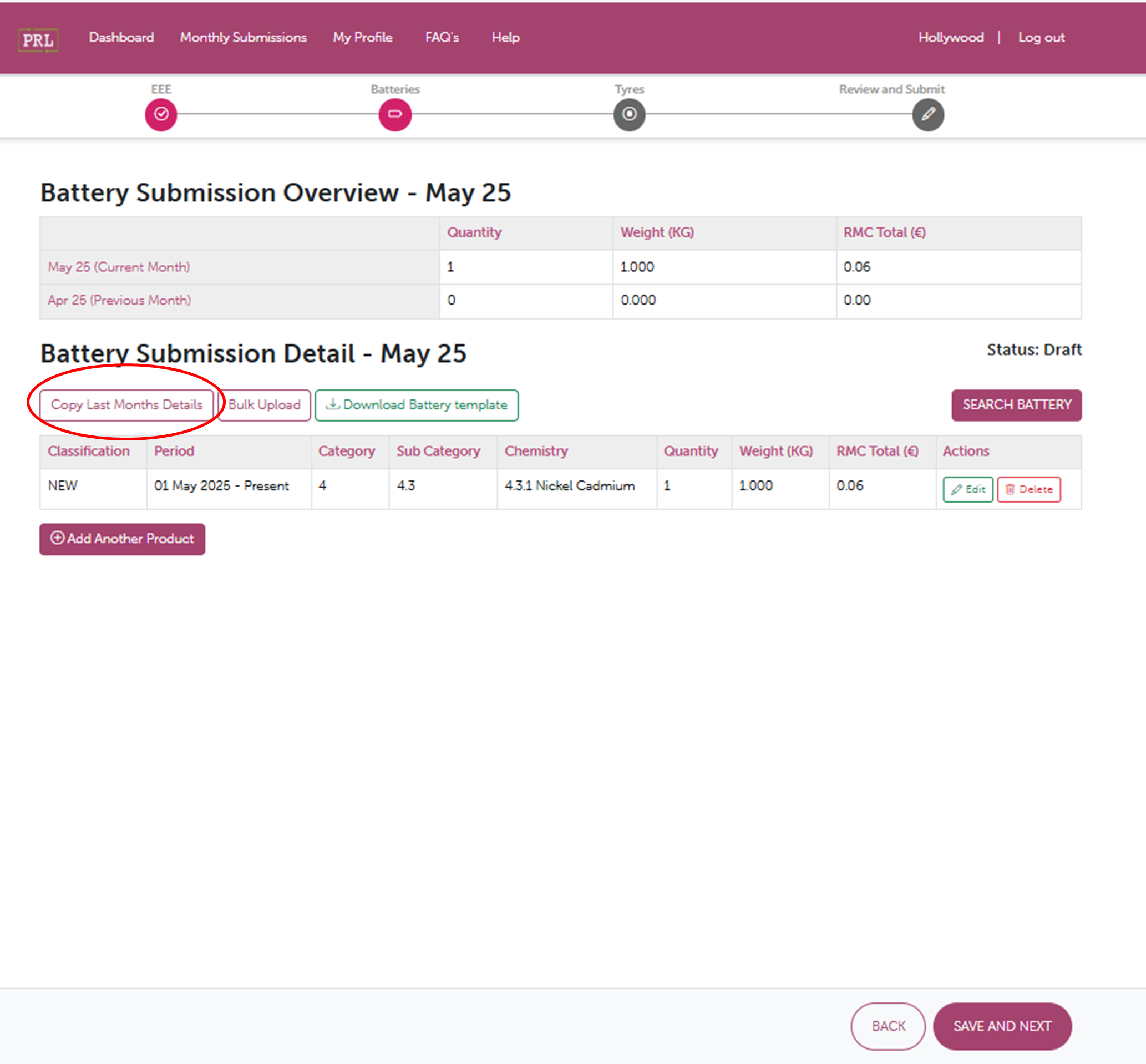
Task: Open the FAQ's page
Action: (x=442, y=37)
